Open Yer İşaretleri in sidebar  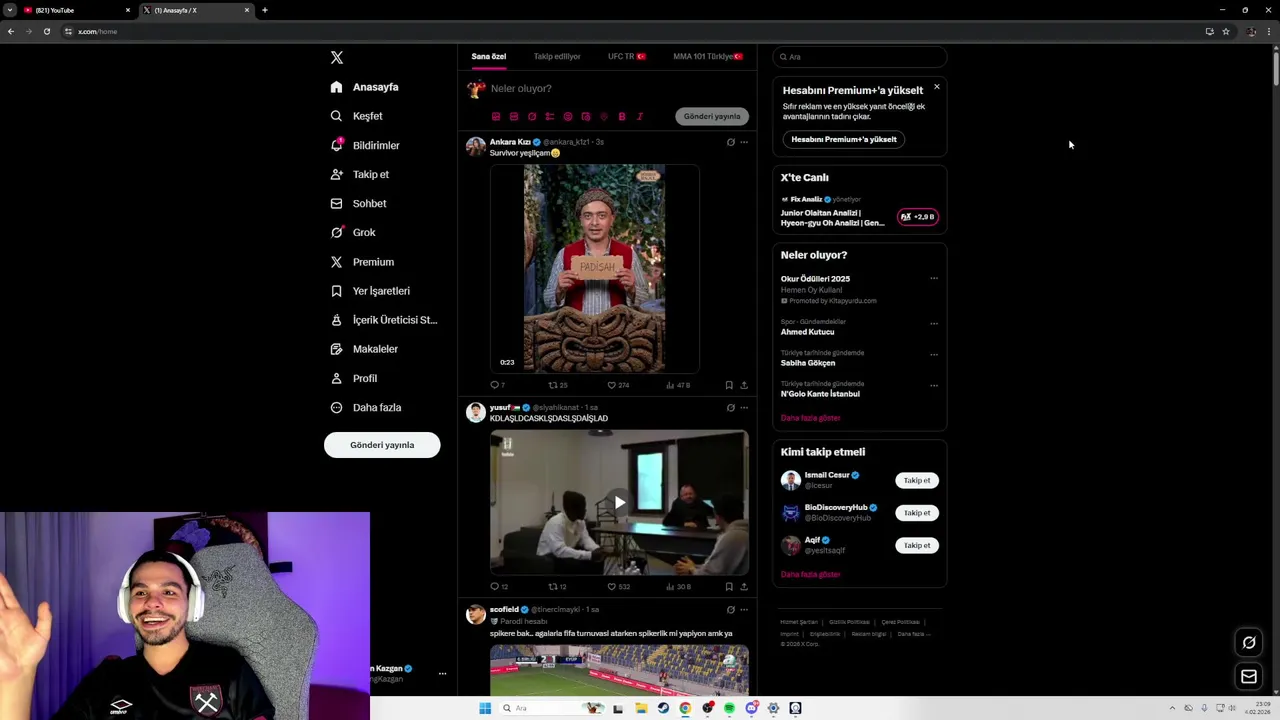coord(370,291)
